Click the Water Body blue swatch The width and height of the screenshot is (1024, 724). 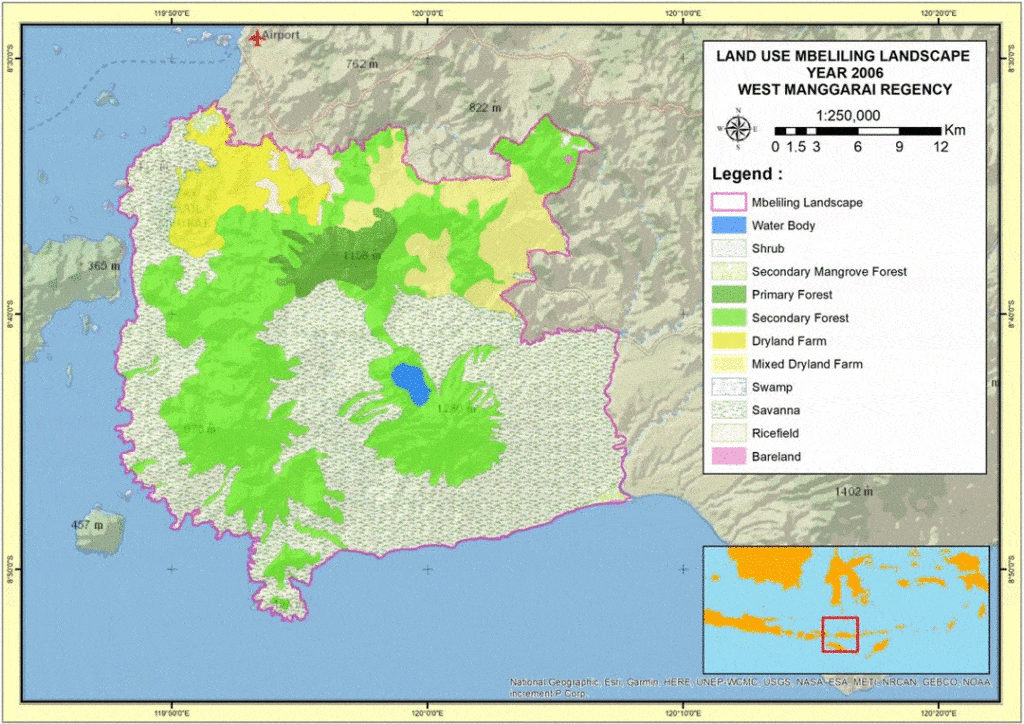(x=728, y=225)
